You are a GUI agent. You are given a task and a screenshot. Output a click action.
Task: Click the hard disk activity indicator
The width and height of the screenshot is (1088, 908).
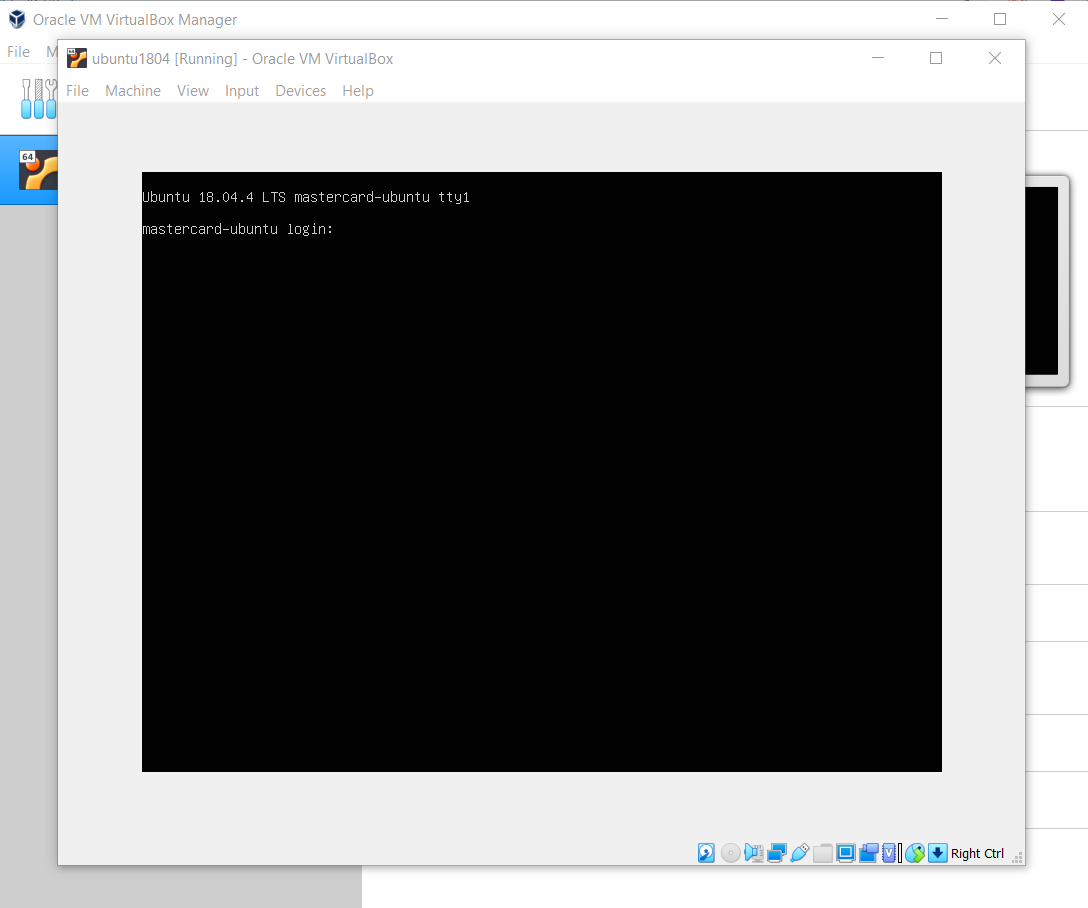coord(706,853)
